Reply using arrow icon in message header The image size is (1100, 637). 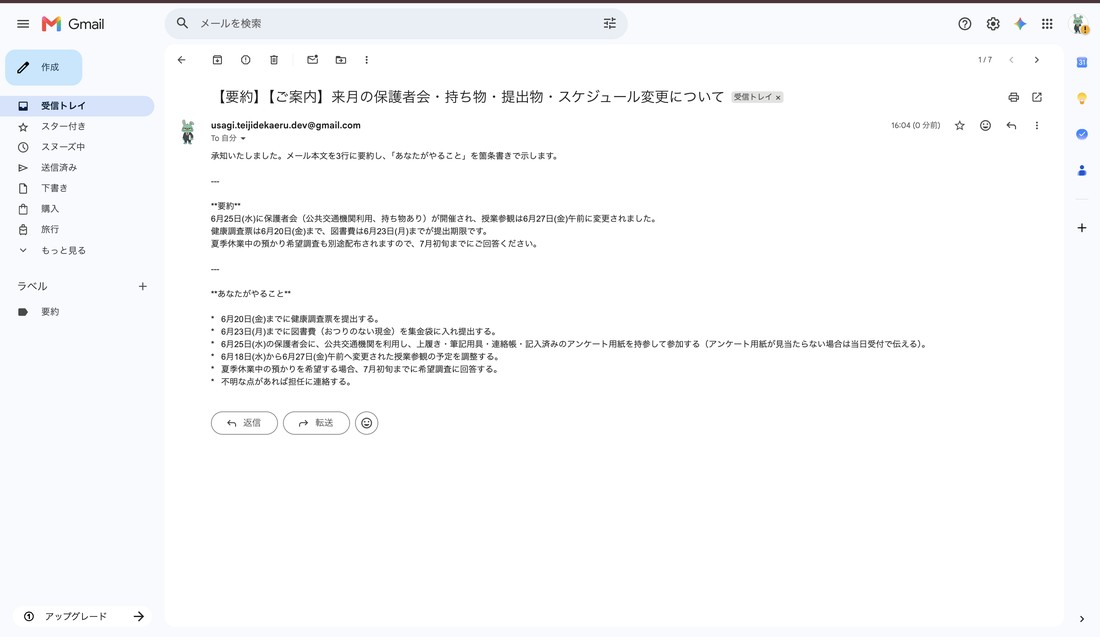click(x=1011, y=126)
